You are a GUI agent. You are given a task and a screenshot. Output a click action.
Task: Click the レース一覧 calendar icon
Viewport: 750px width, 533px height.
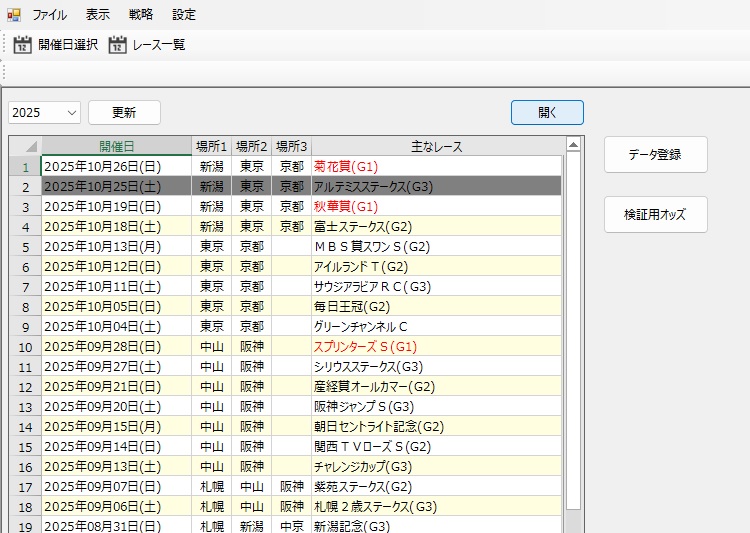(x=118, y=45)
